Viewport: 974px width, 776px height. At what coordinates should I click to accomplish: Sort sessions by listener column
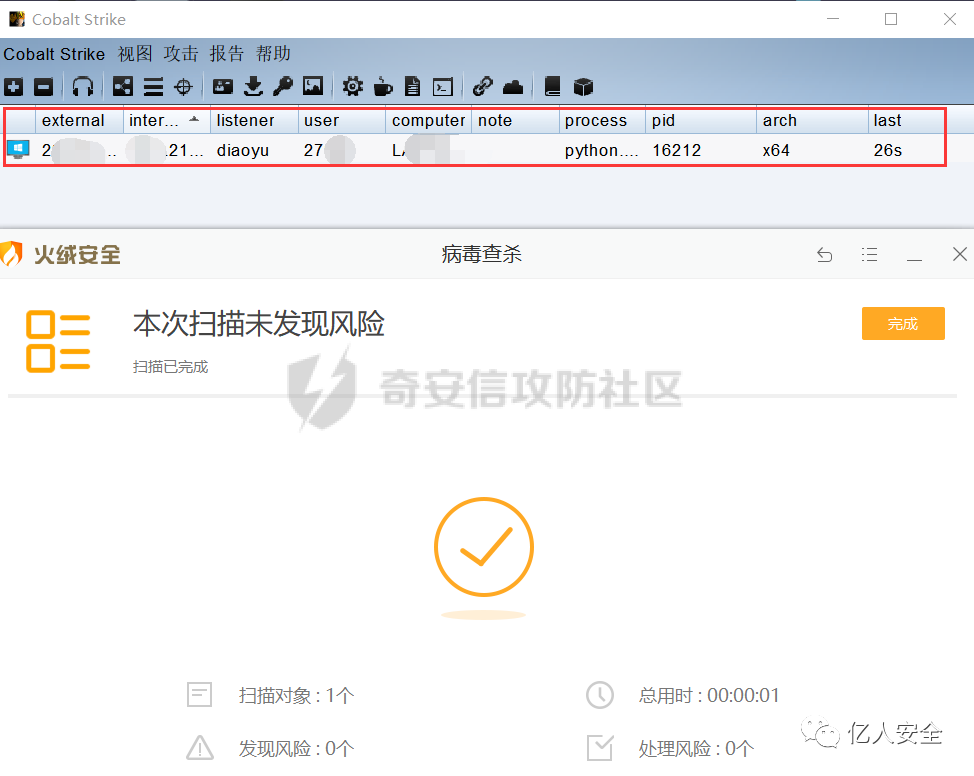254,121
